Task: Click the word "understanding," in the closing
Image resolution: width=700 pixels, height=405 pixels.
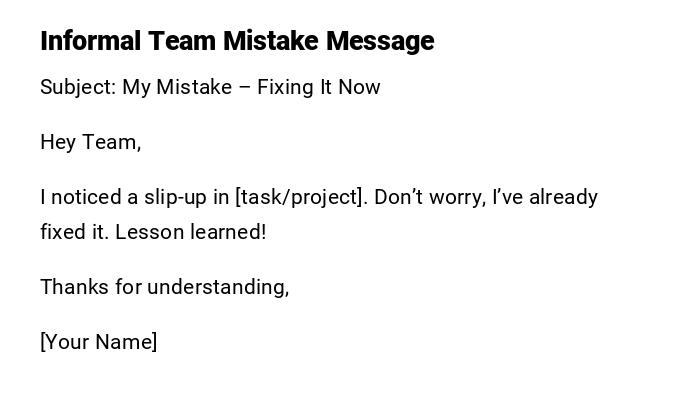Action: coord(218,287)
